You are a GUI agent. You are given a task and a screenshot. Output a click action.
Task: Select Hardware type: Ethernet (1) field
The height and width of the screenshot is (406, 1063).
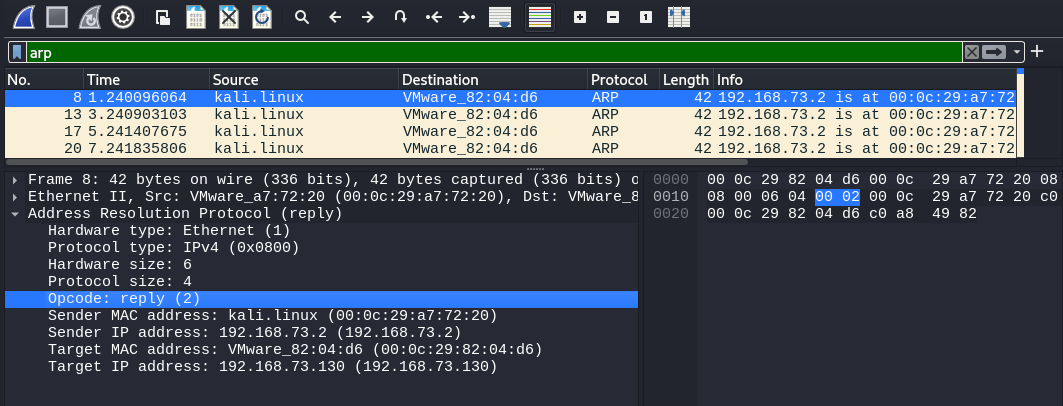tap(321, 231)
